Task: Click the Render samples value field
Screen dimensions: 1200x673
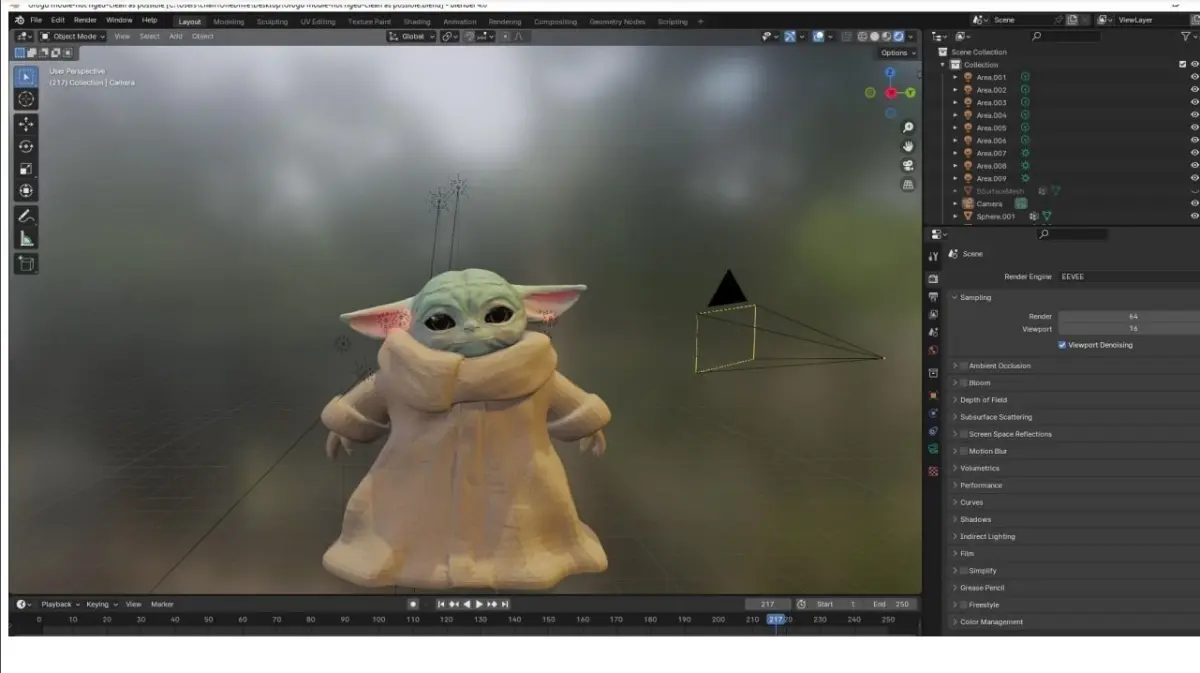Action: (1129, 316)
